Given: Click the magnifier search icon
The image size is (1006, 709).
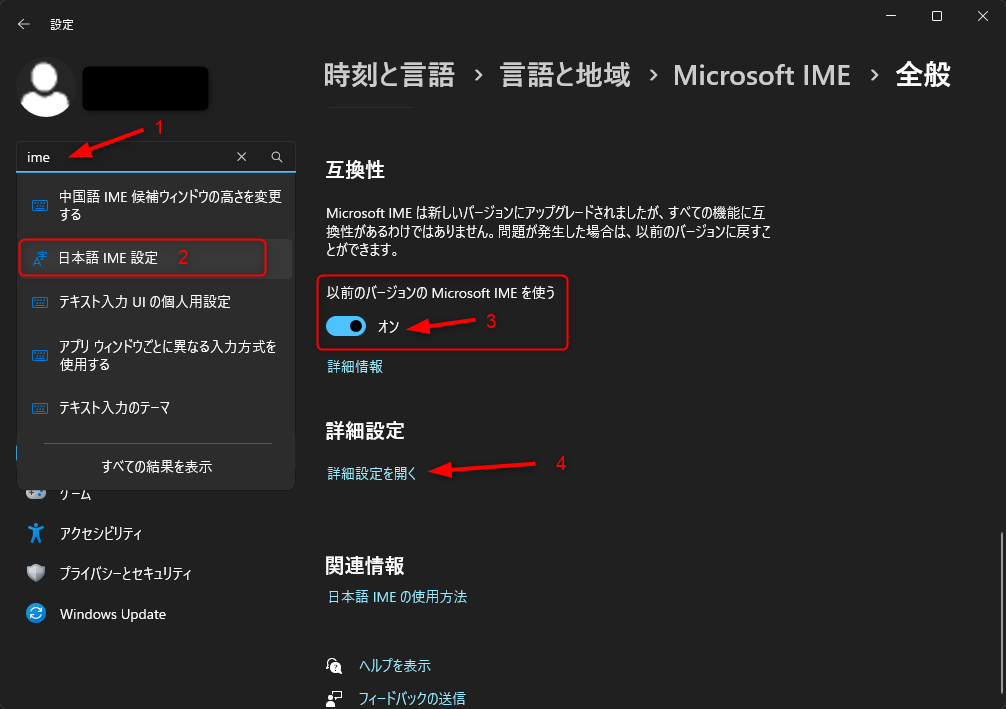Looking at the screenshot, I should [x=277, y=157].
